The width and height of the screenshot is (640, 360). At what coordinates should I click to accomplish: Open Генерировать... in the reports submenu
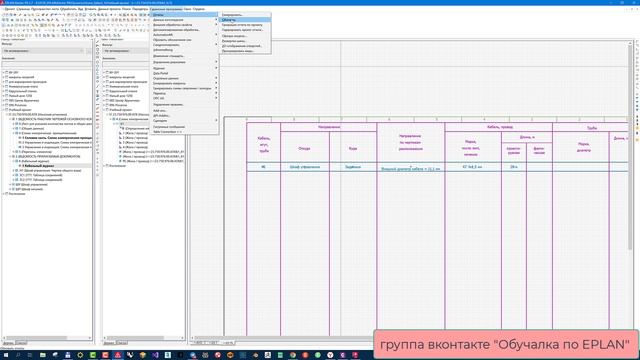coord(244,15)
